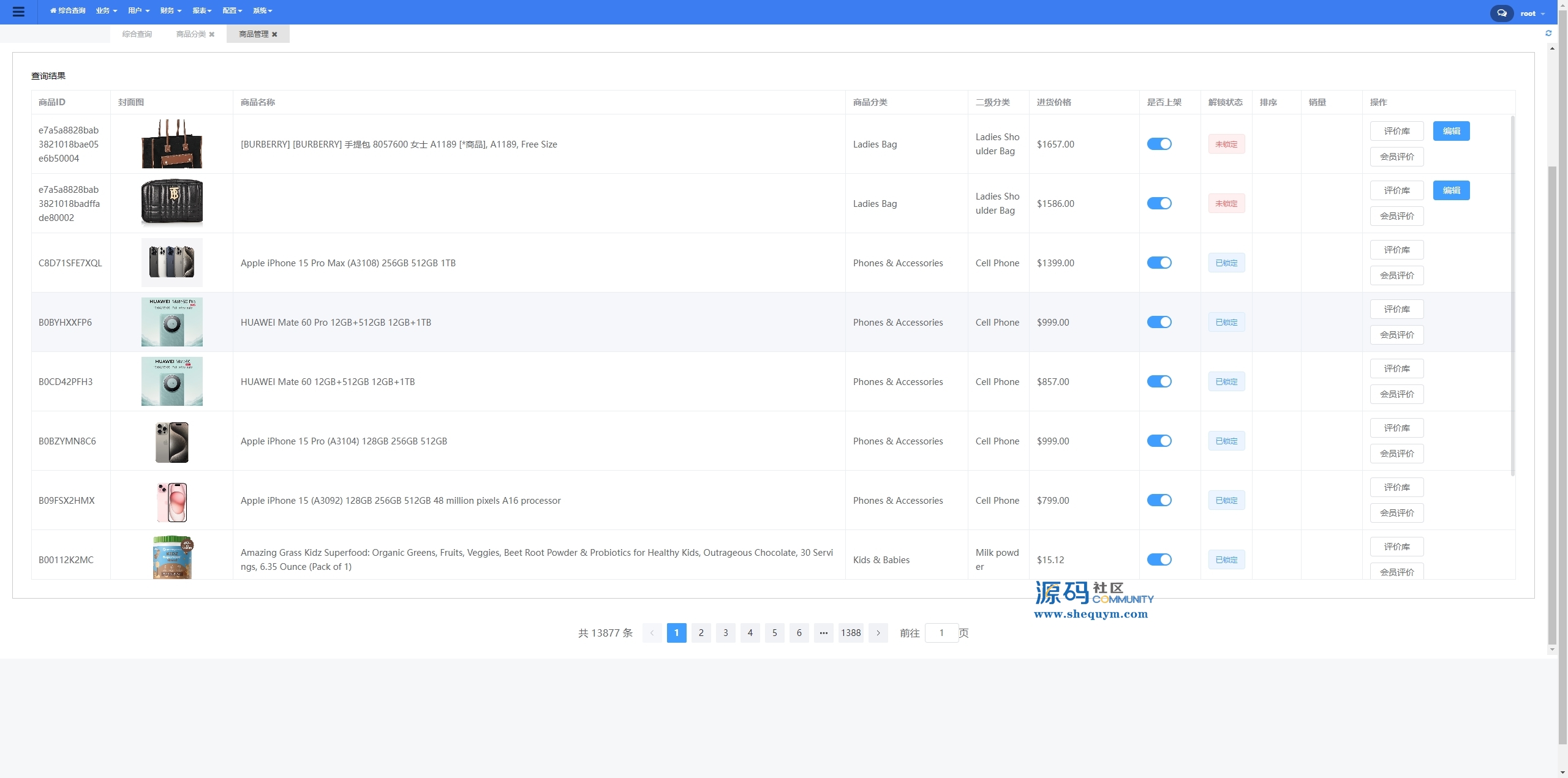Click the 商品名称 column header
This screenshot has height=778, width=1568.
click(258, 102)
